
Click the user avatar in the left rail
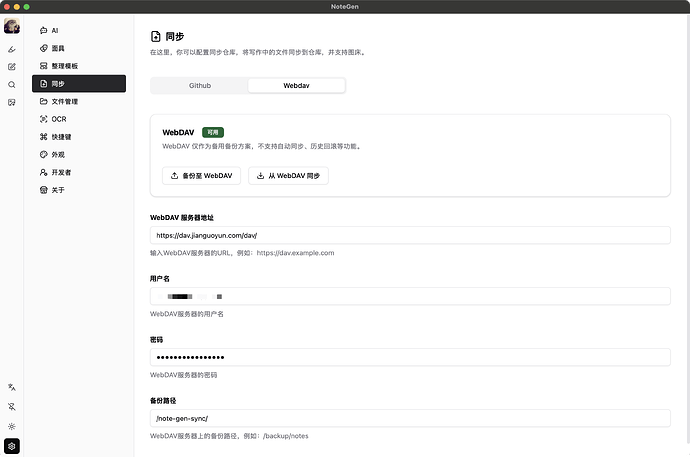(x=12, y=26)
